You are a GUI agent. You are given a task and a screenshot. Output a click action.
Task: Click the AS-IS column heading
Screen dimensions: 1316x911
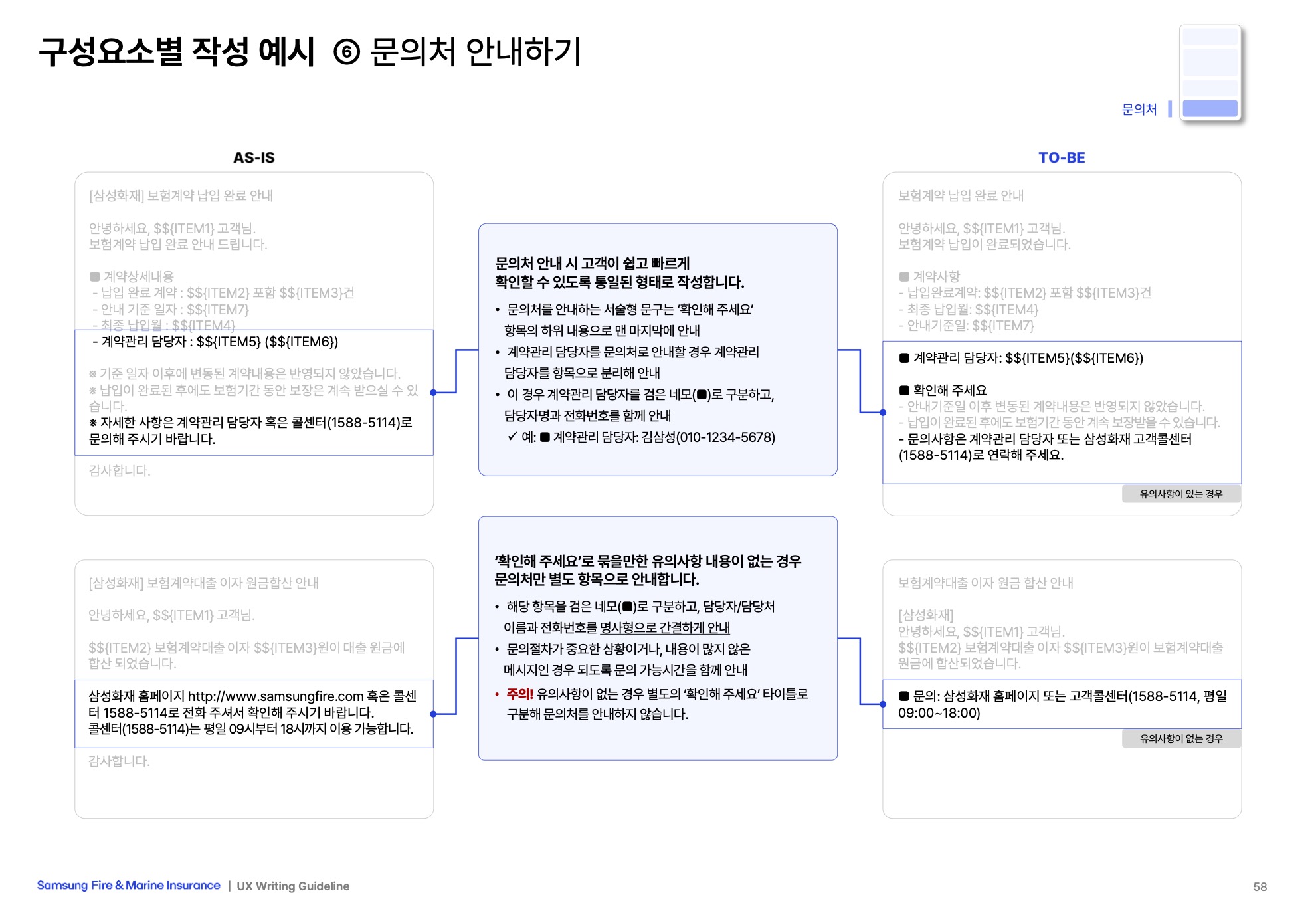[254, 158]
